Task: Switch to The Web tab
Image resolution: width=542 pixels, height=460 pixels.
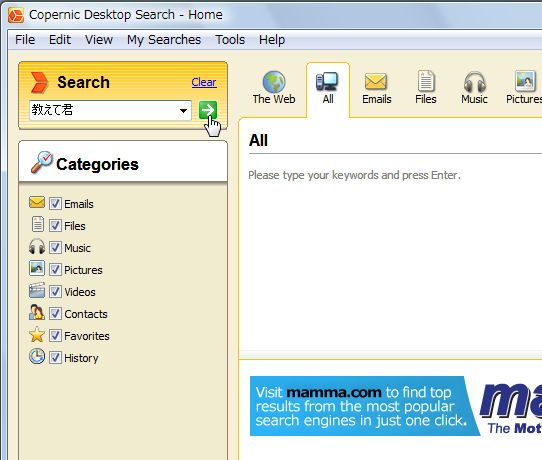Action: [x=274, y=88]
